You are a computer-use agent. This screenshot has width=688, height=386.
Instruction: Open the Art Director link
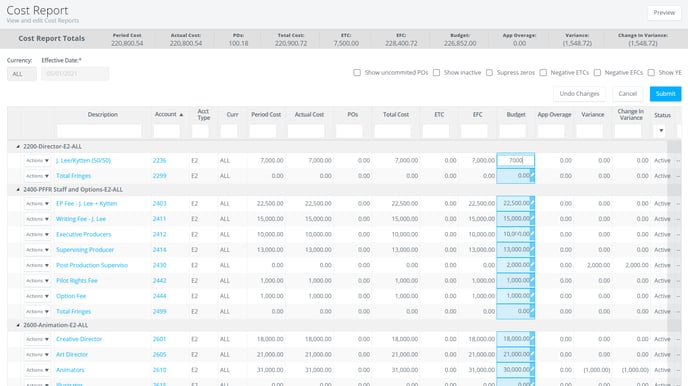[72, 354]
